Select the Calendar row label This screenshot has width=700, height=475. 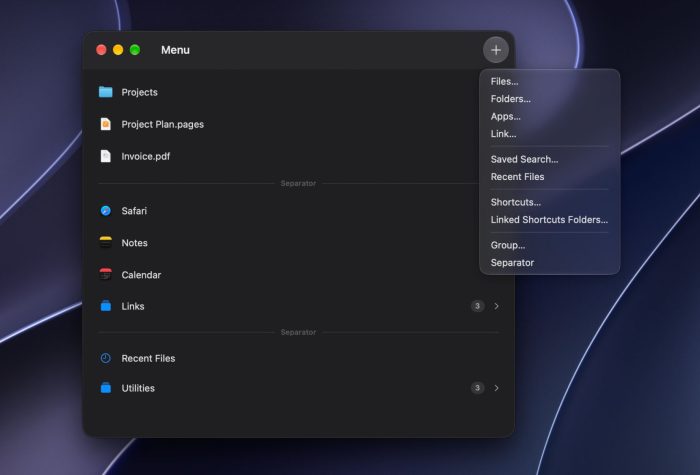141,275
